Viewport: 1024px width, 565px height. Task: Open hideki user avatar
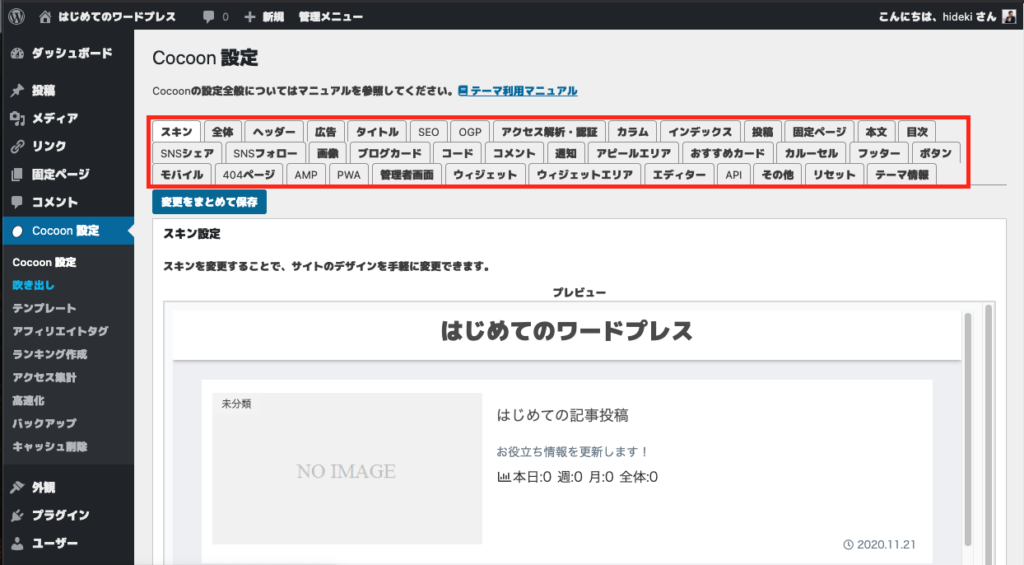(x=1009, y=16)
